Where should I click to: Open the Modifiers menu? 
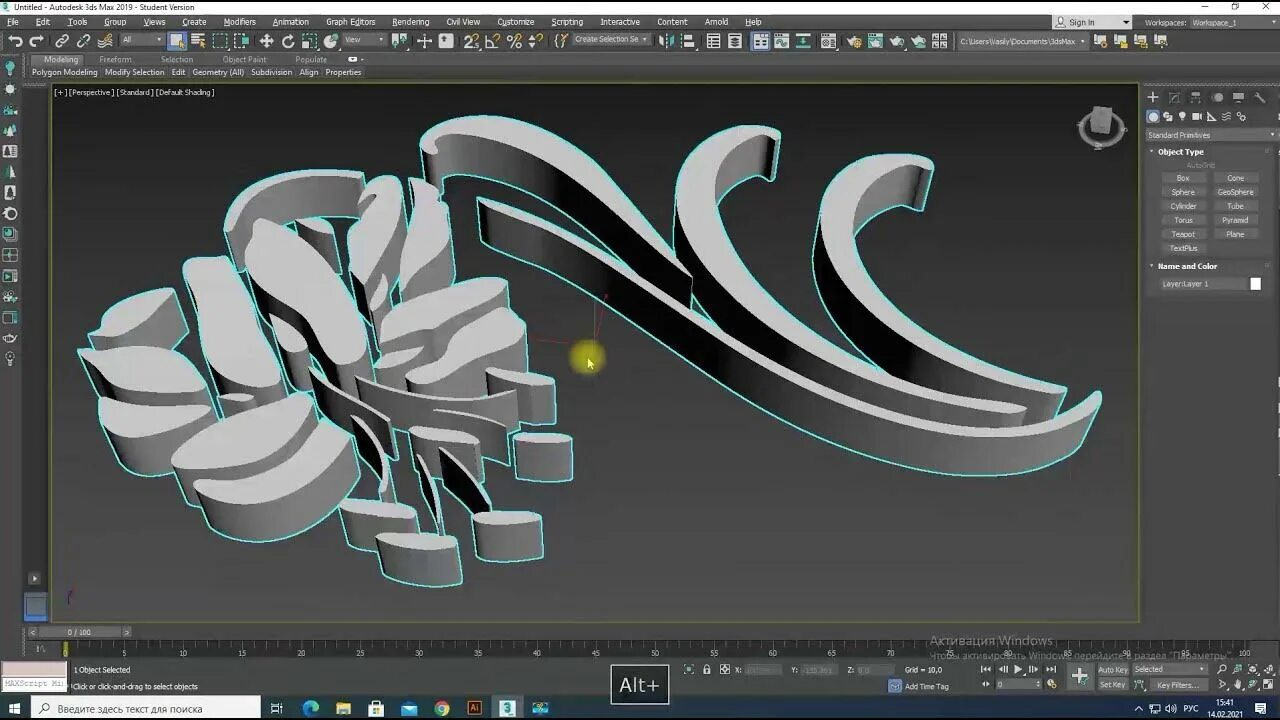[x=239, y=22]
